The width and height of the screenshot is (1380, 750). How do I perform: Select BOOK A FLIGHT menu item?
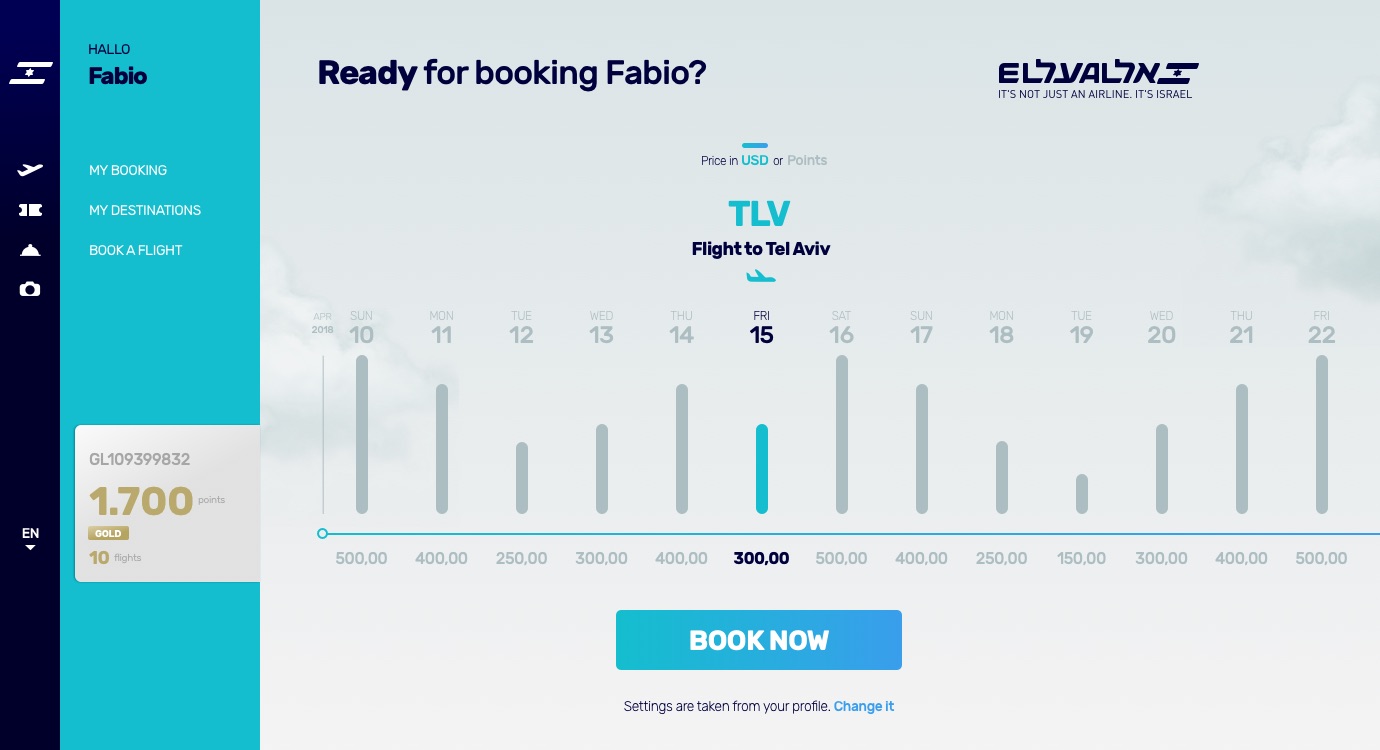pyautogui.click(x=136, y=250)
